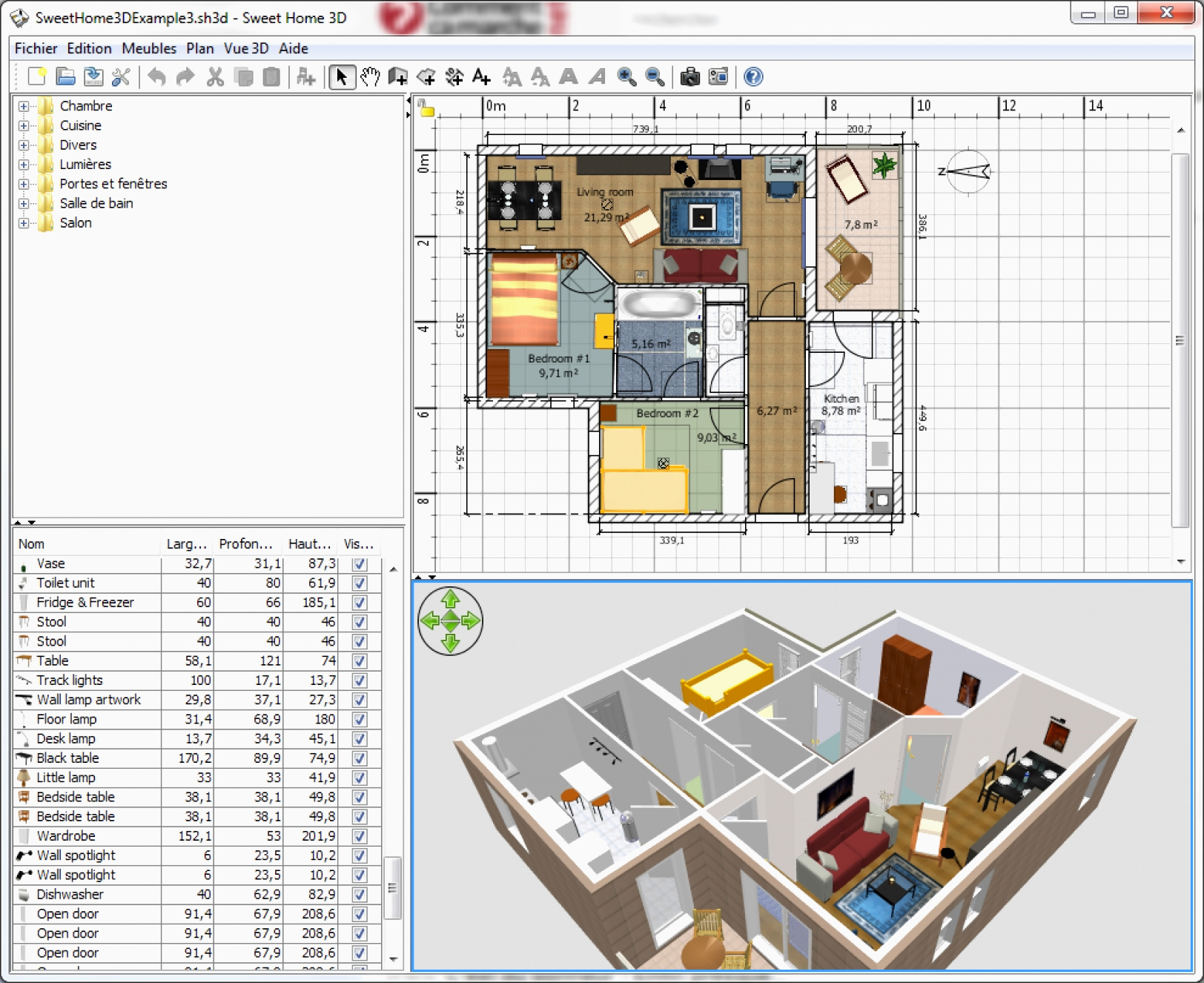Viewport: 1204px width, 983px height.
Task: Toggle Track lights visibility checkbox
Action: pos(360,681)
